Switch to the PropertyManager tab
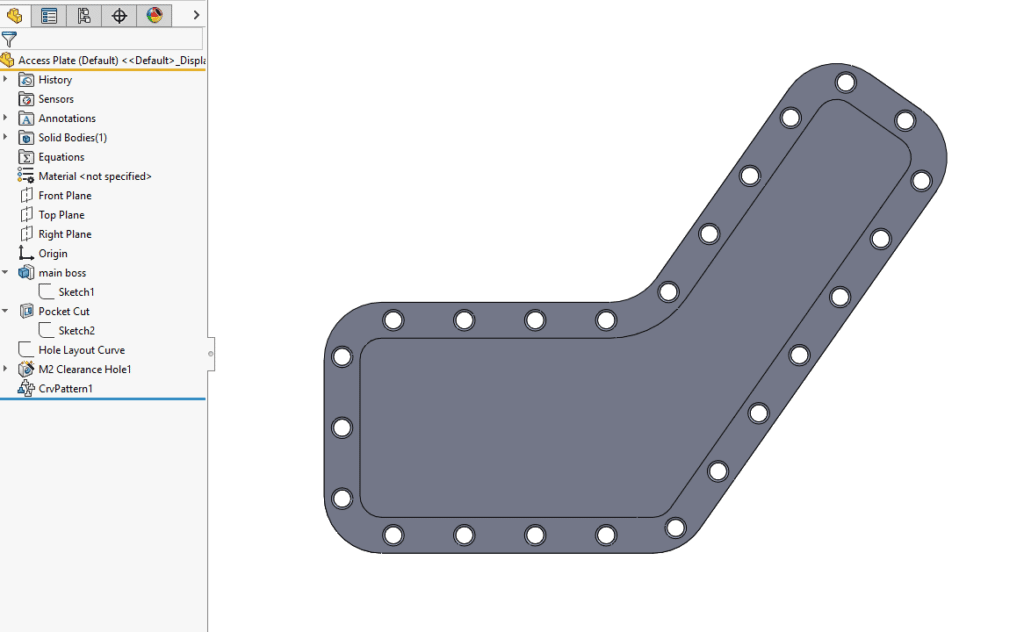1024x632 pixels. [x=48, y=15]
